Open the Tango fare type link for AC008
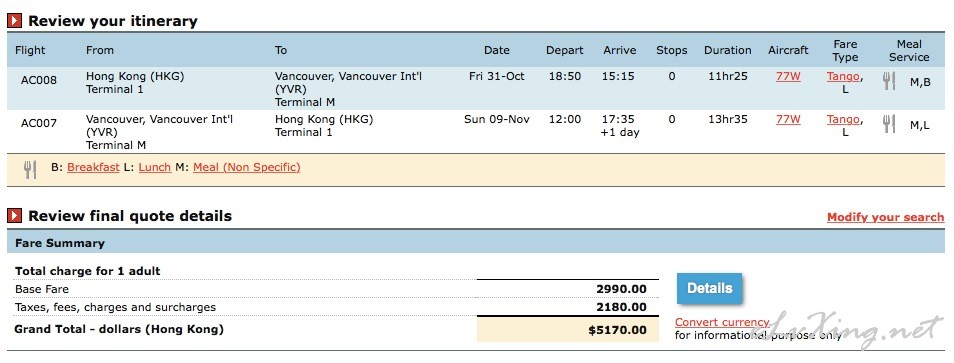This screenshot has height=363, width=954. [x=843, y=77]
